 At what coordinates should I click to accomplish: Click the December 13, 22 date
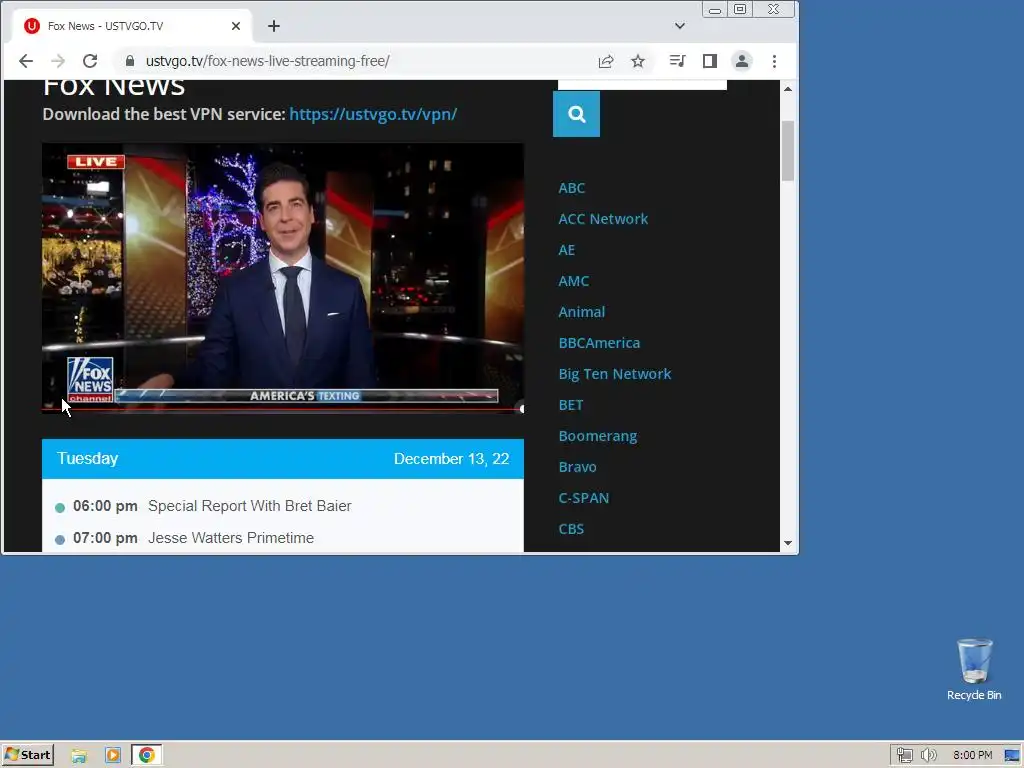click(451, 459)
